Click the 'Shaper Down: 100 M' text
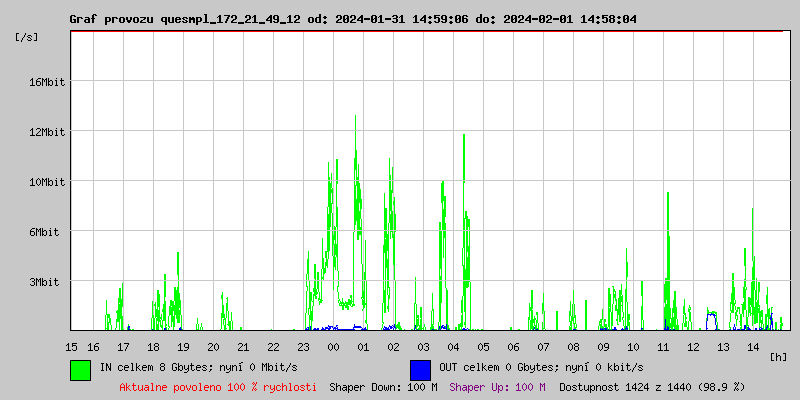The height and width of the screenshot is (400, 800). pyautogui.click(x=383, y=387)
